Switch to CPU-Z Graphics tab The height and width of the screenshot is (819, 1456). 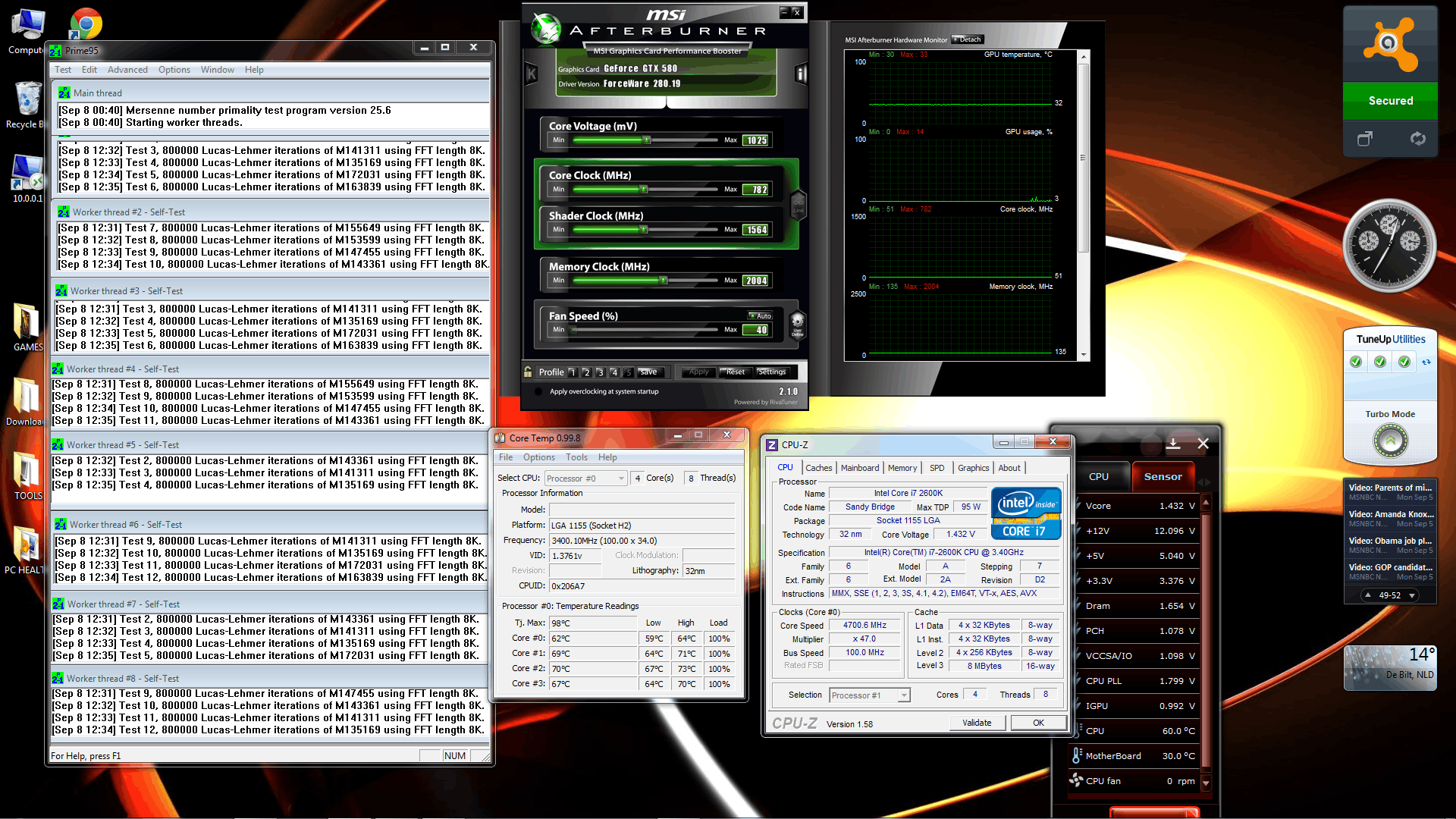973,467
